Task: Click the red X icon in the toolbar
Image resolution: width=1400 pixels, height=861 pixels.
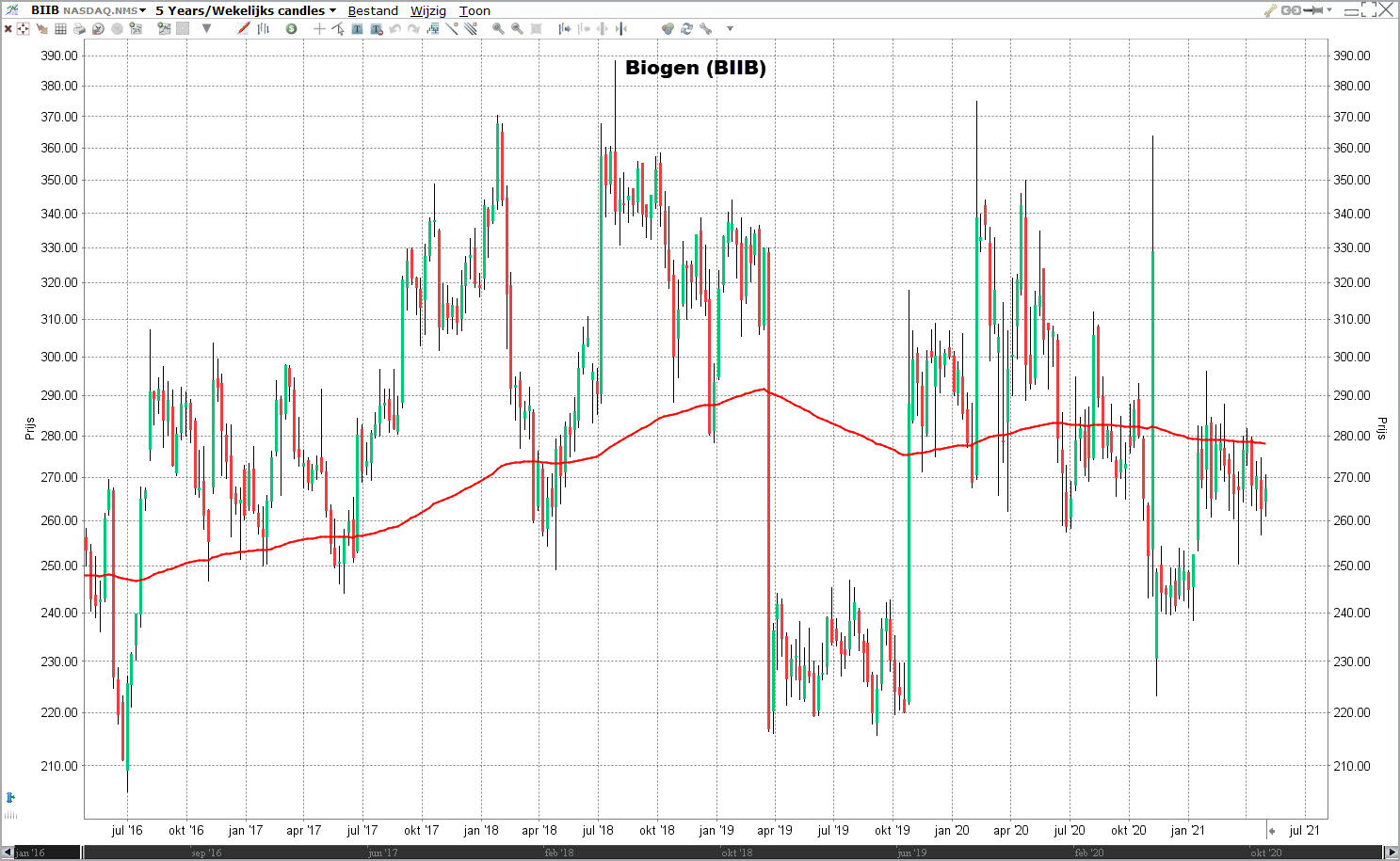Action: 8,29
